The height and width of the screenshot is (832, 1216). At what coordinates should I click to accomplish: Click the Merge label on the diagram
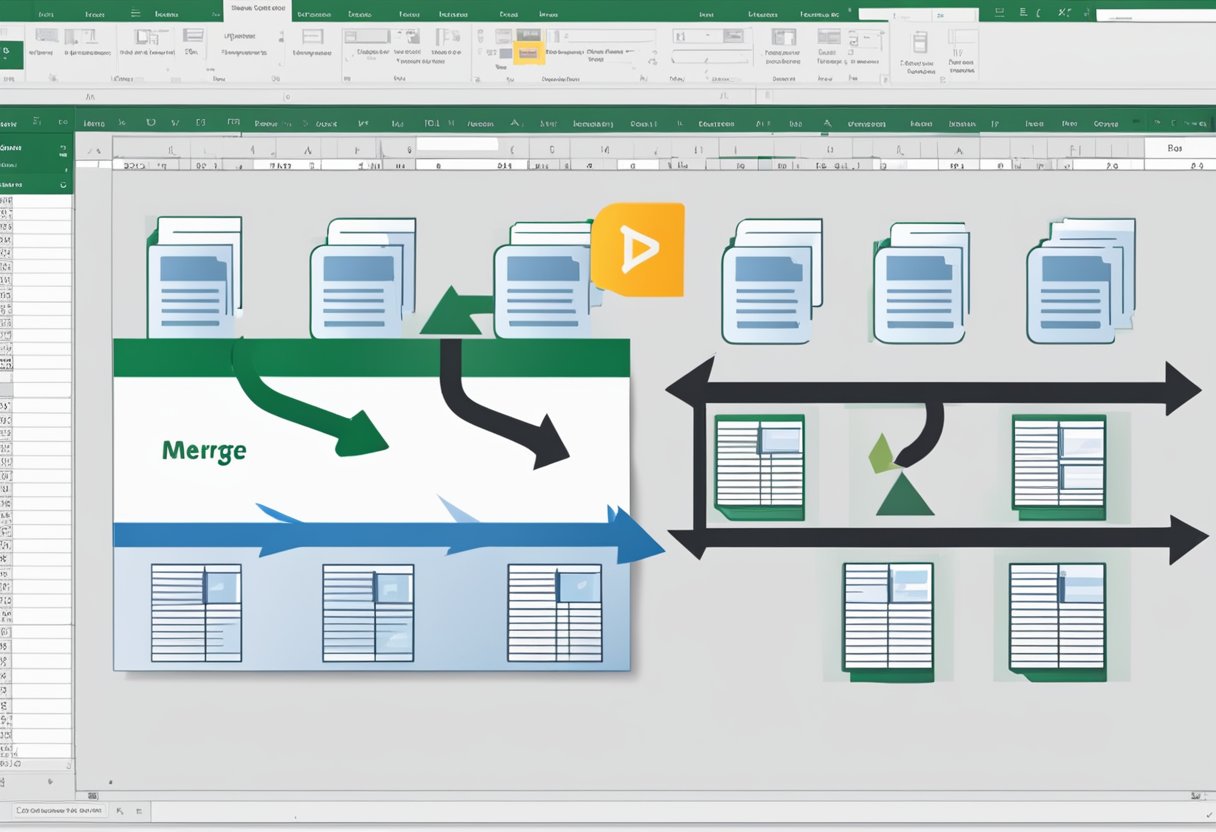pos(204,450)
